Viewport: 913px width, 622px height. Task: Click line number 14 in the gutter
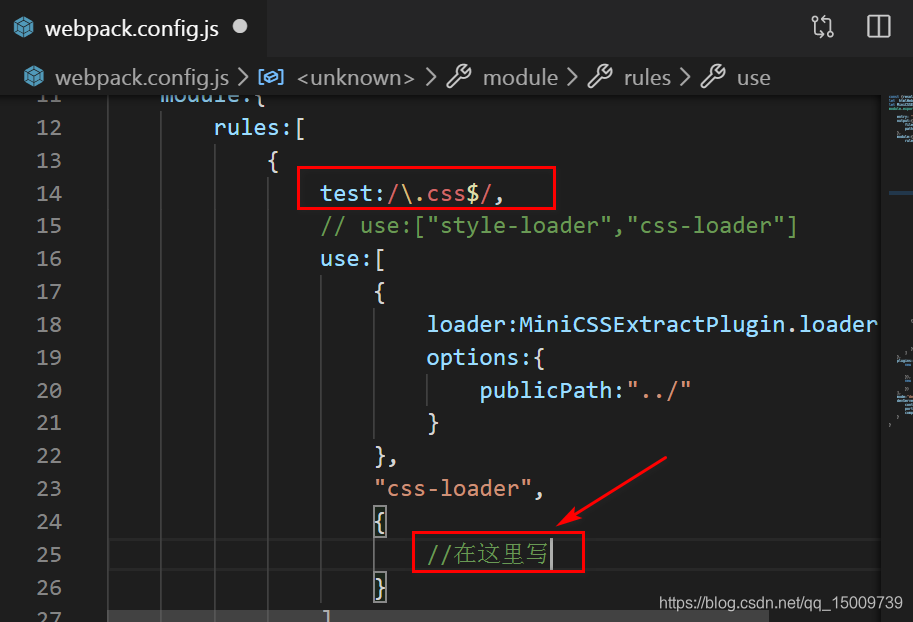tap(49, 192)
